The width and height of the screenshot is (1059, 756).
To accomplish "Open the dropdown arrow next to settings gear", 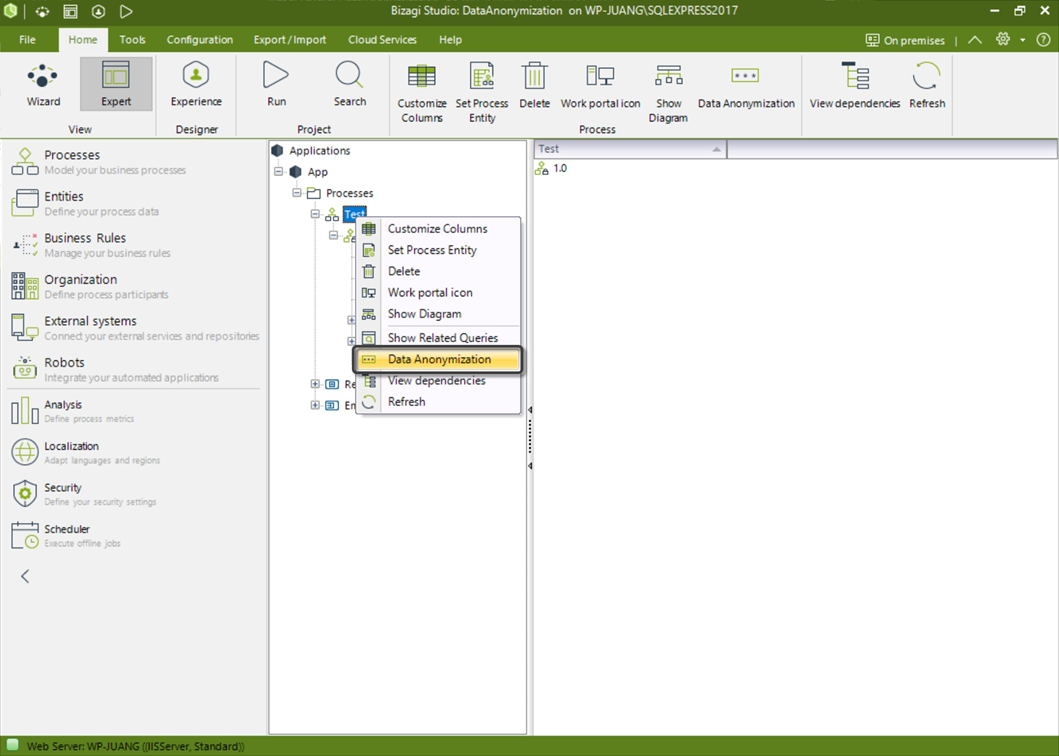I will [1023, 40].
